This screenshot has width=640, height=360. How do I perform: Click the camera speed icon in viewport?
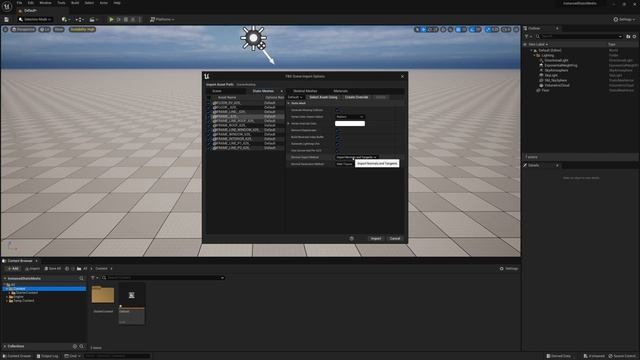coord(506,29)
